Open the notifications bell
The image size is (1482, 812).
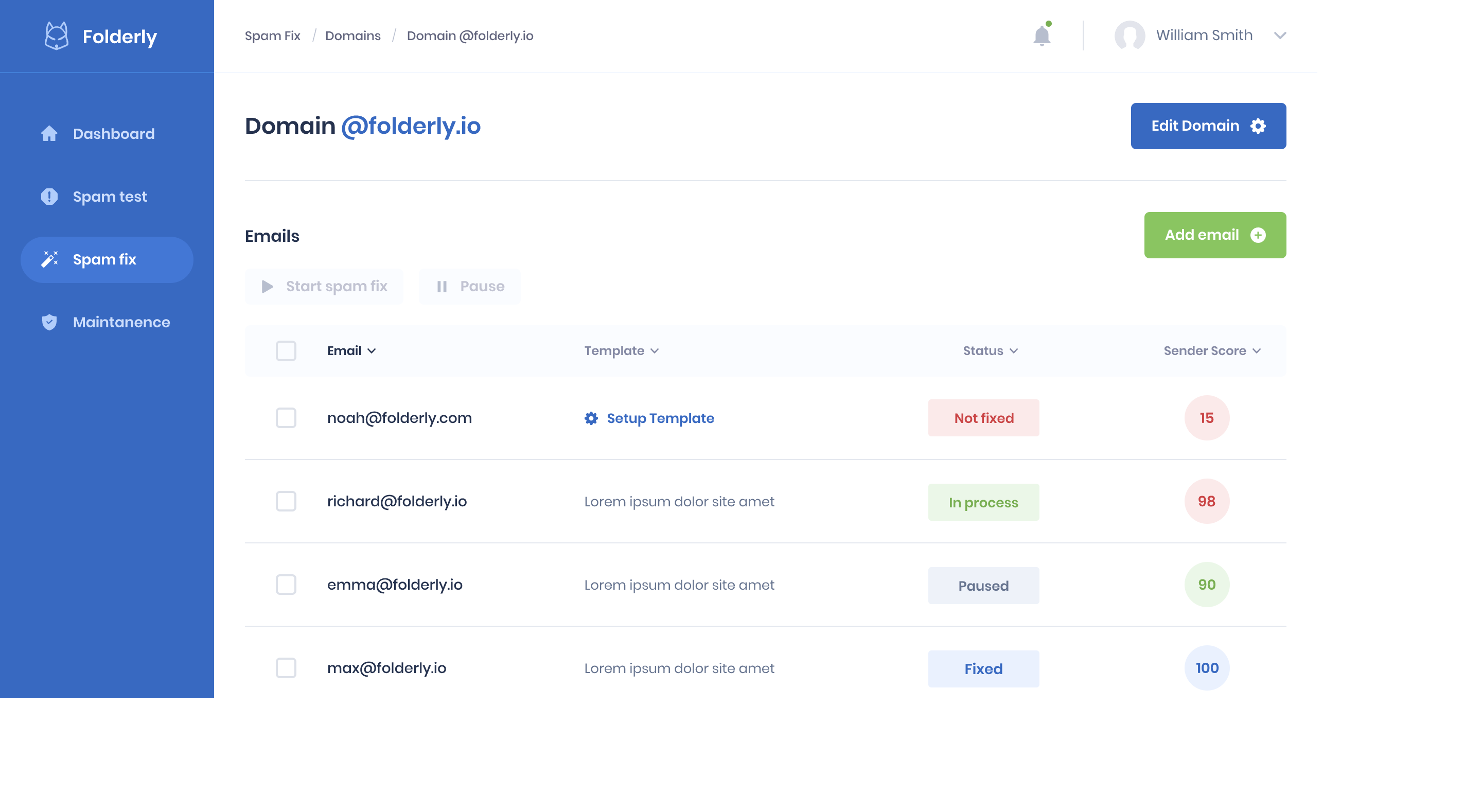point(1042,36)
